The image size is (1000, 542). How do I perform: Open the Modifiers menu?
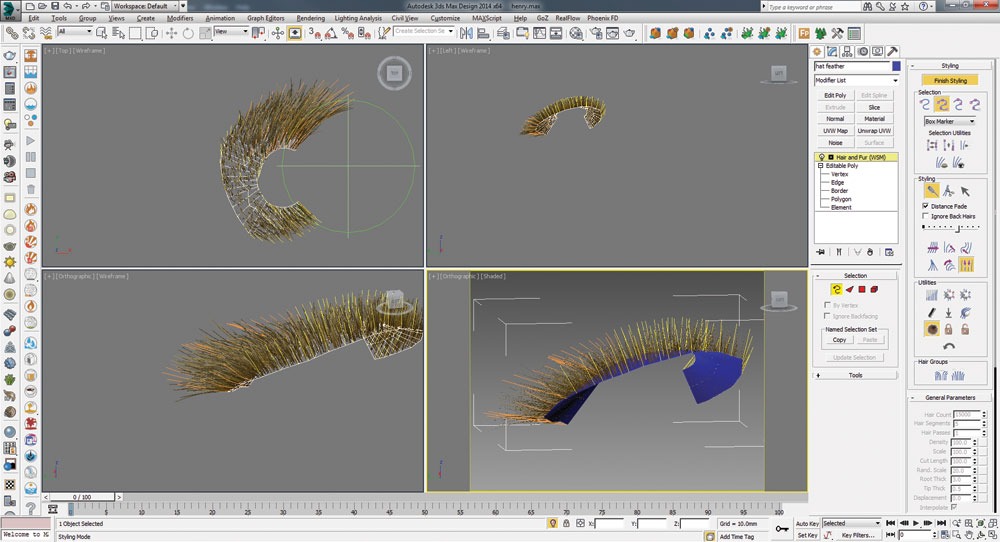point(180,18)
